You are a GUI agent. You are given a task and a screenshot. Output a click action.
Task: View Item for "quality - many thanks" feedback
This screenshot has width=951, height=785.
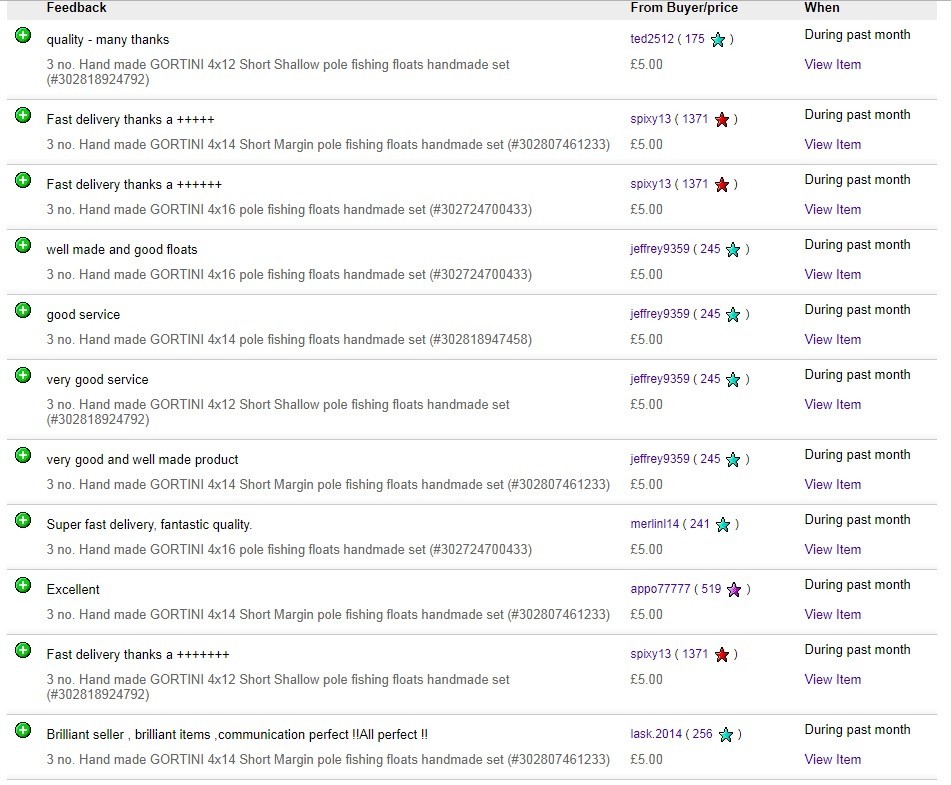(x=832, y=65)
